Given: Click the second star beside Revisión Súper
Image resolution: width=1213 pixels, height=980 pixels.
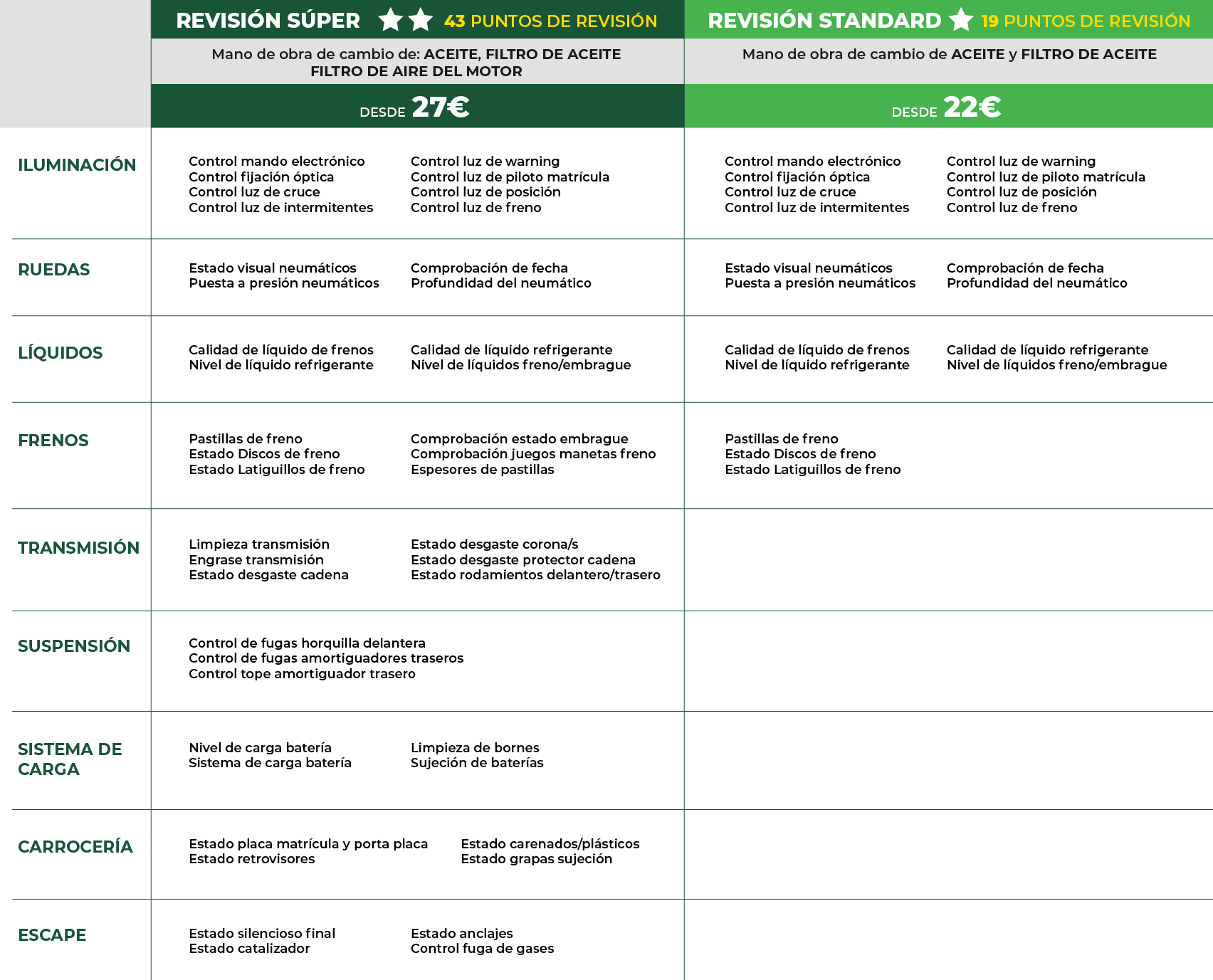Looking at the screenshot, I should click(x=421, y=20).
